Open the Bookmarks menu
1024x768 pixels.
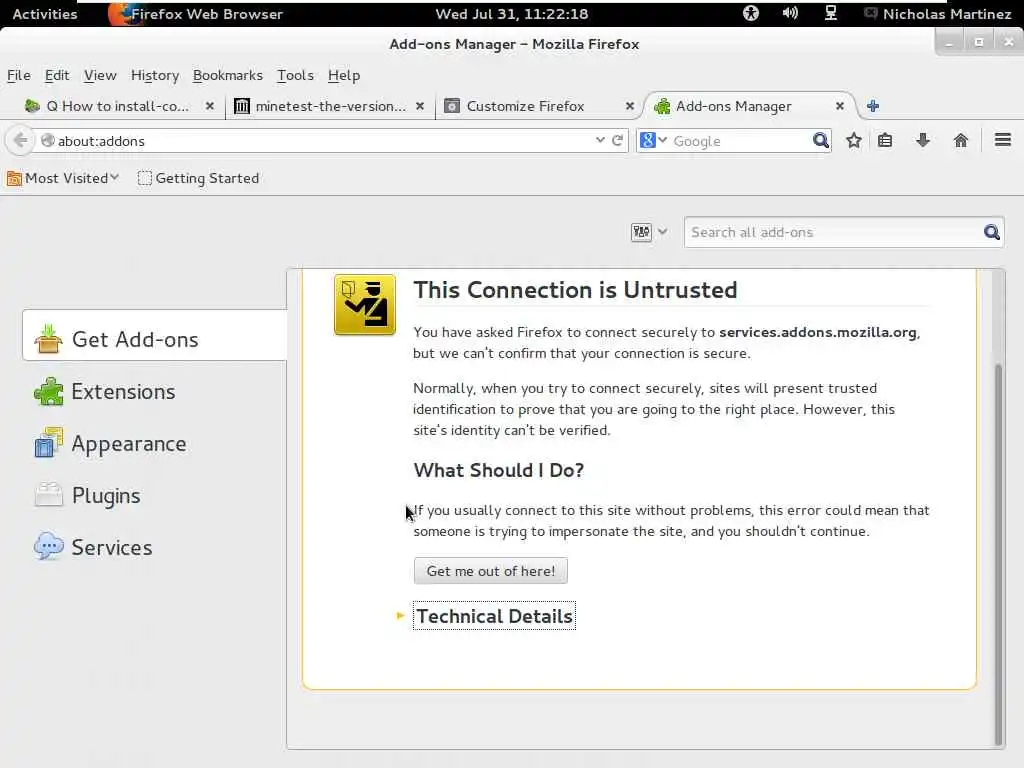228,75
